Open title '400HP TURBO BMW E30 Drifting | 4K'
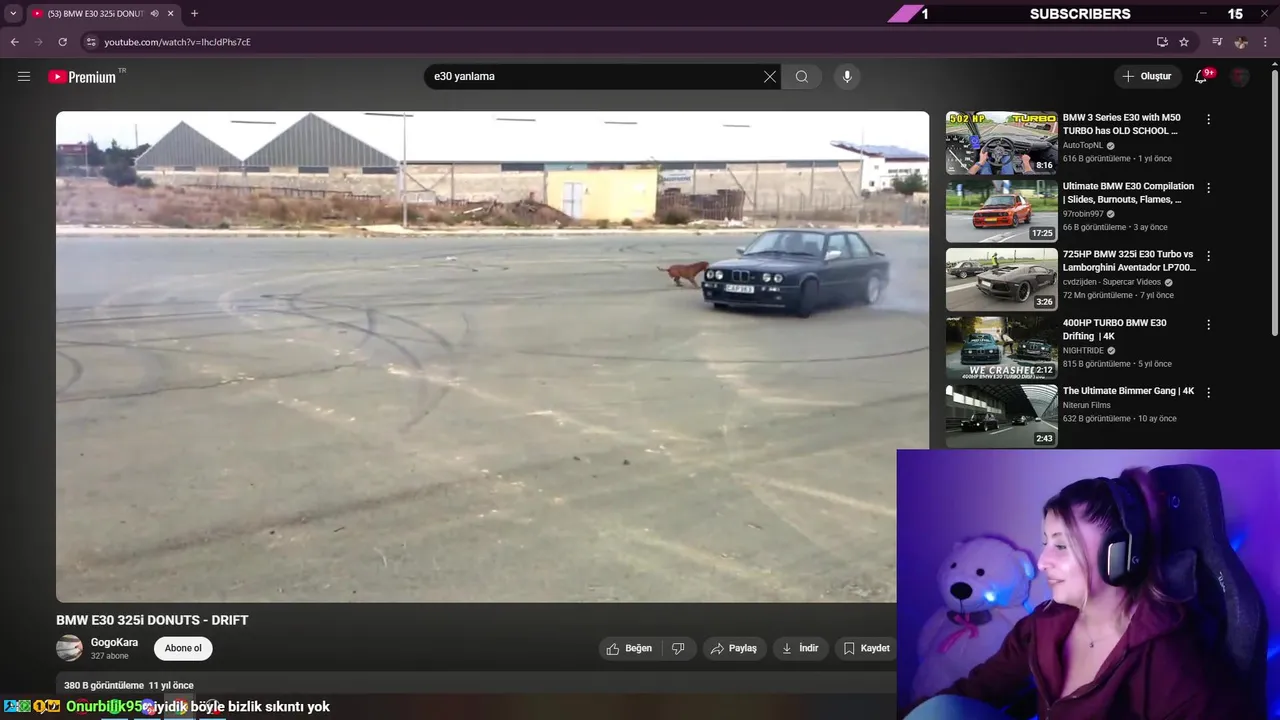 pyautogui.click(x=1115, y=329)
